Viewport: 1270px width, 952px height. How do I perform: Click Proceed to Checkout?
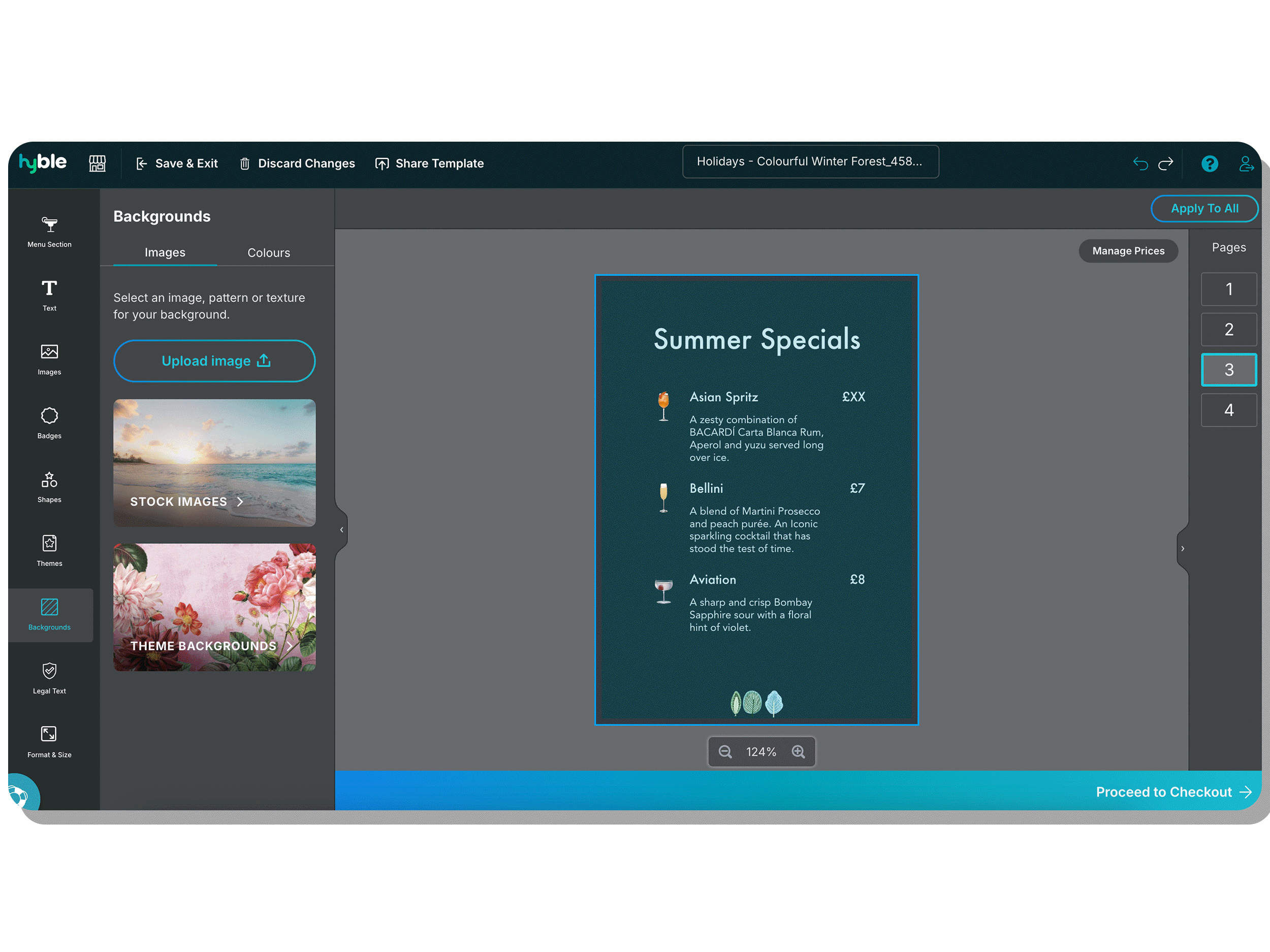point(1173,792)
